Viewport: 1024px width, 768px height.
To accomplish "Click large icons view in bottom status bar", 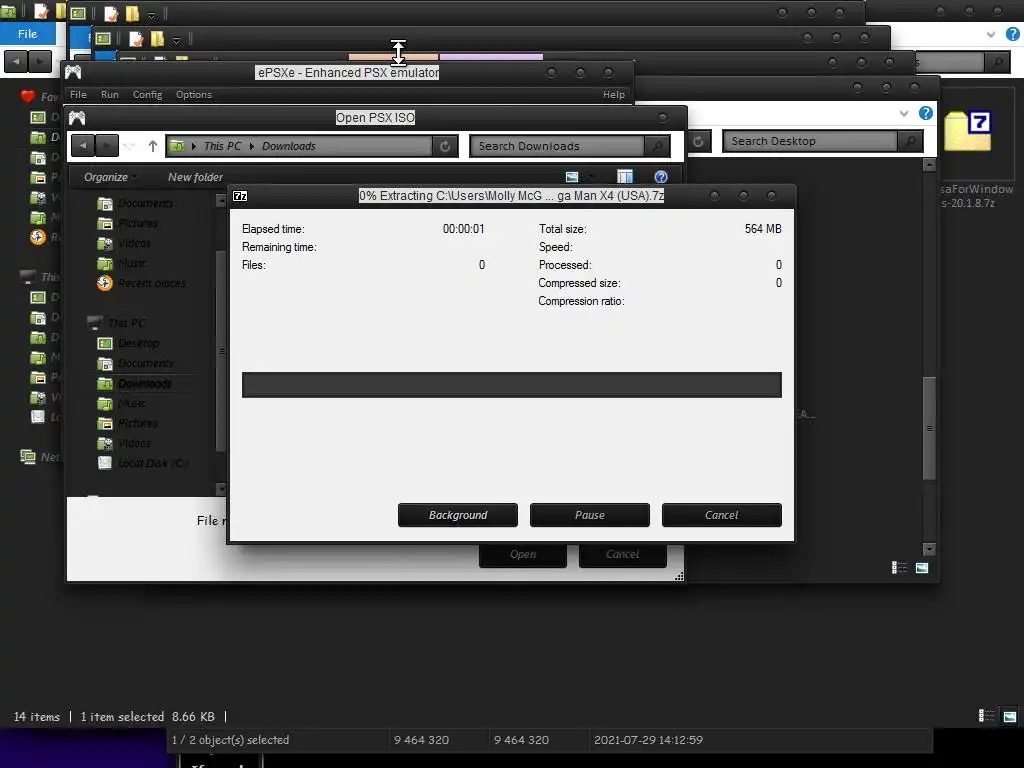I will coord(1010,716).
